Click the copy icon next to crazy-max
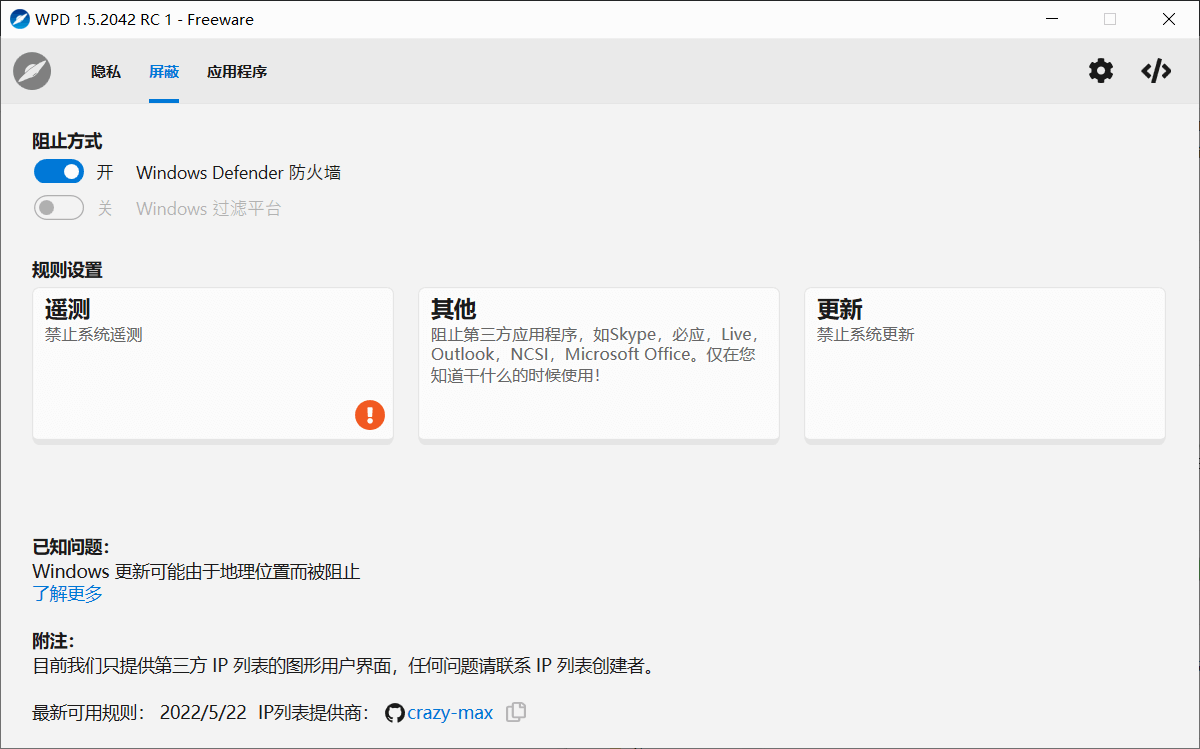 coord(516,712)
